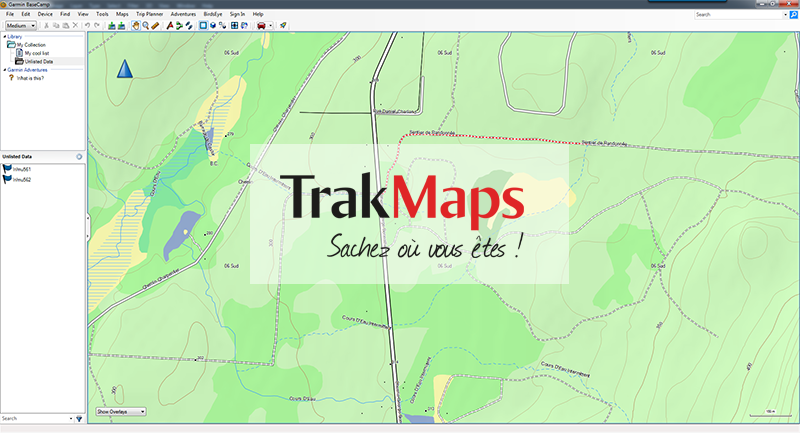800x433 pixels.
Task: Select 'My cool list' in Library
Action: click(36, 53)
